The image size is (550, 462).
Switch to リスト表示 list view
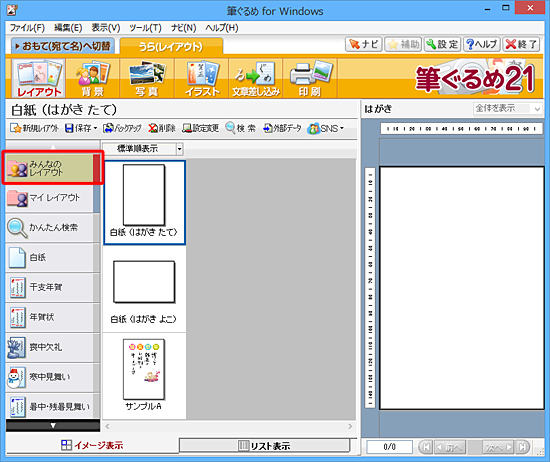[264, 446]
